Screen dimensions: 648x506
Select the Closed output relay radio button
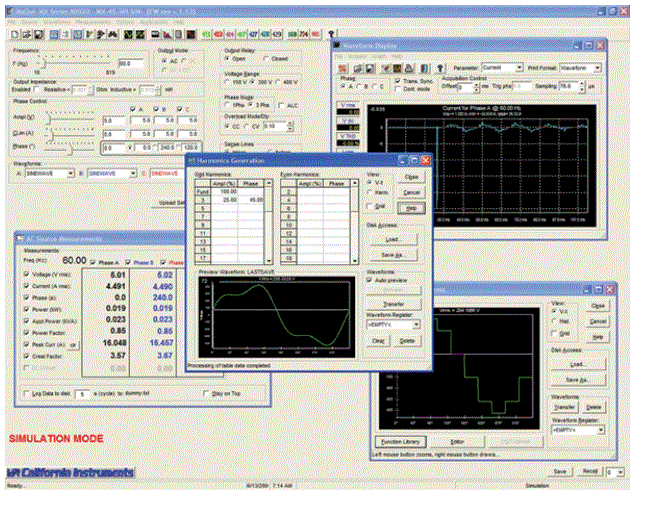click(x=267, y=59)
